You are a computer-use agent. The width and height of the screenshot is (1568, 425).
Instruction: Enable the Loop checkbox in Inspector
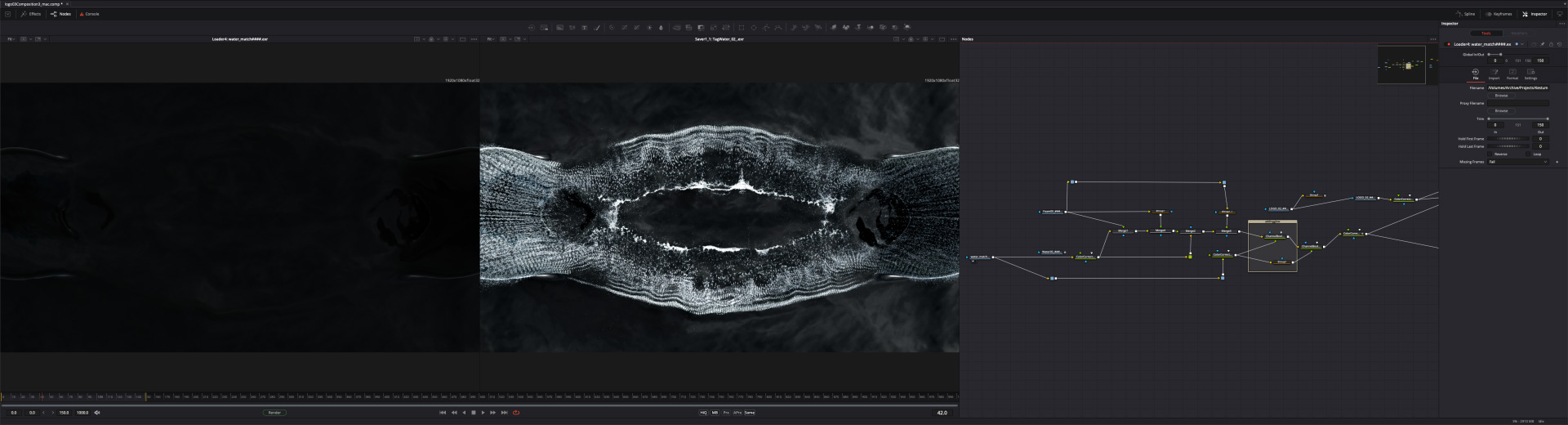(x=1528, y=154)
